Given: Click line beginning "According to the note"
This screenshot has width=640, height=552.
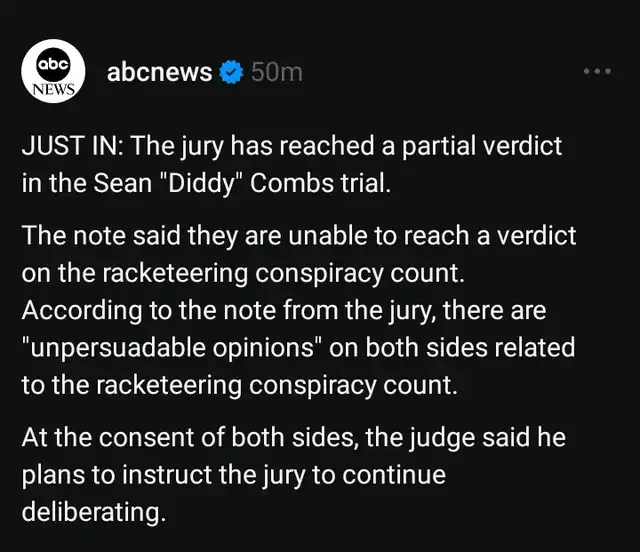Looking at the screenshot, I should [x=284, y=311].
